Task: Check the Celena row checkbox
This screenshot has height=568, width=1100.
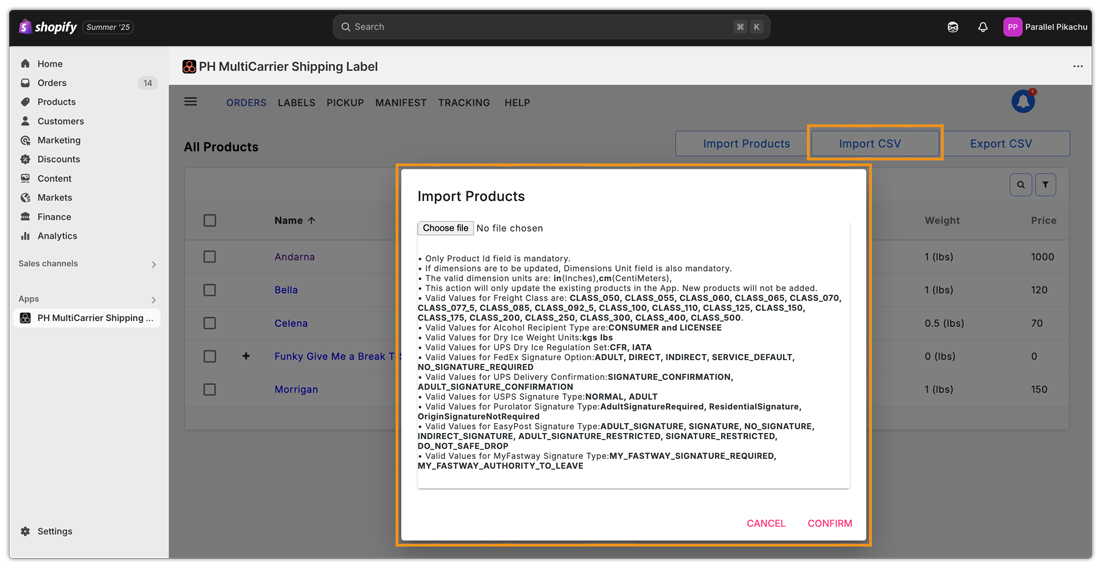Action: pos(210,323)
